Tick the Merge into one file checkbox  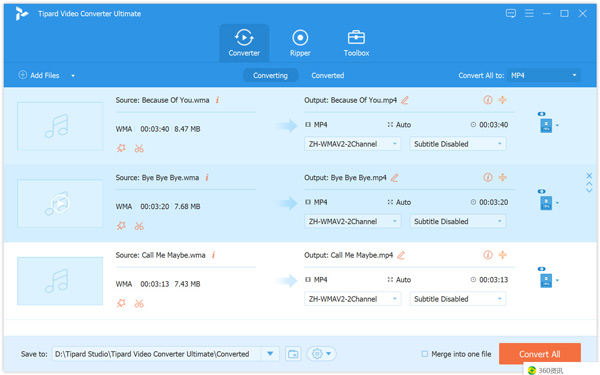tap(424, 354)
